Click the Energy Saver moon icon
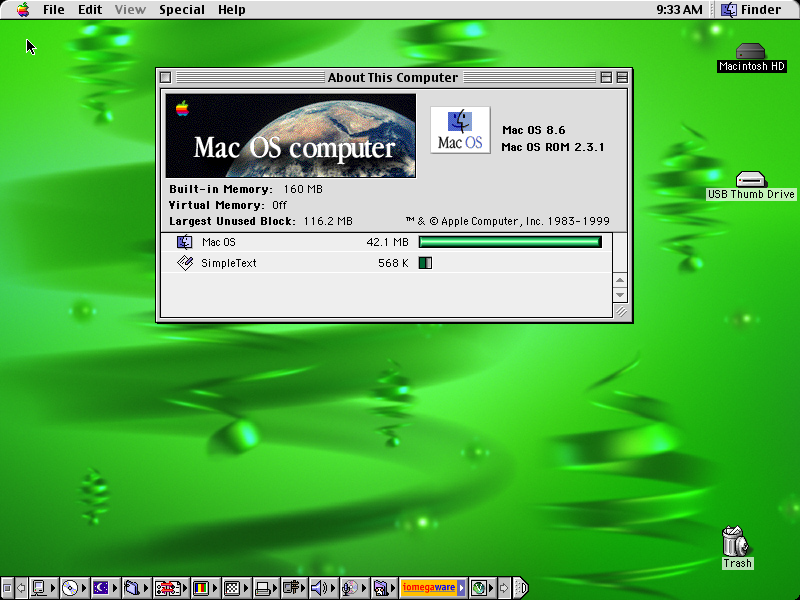Image resolution: width=800 pixels, height=600 pixels. click(x=101, y=588)
